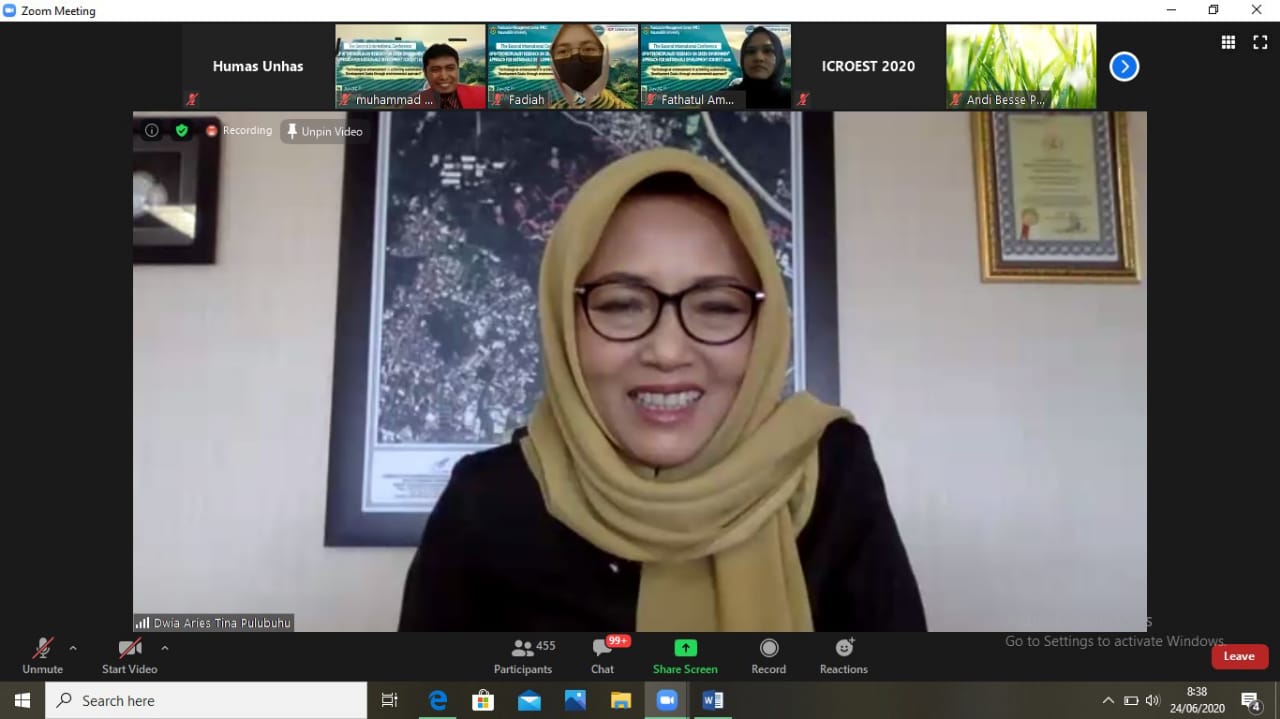This screenshot has width=1280, height=719.
Task: Open the Participants panel
Action: click(522, 656)
